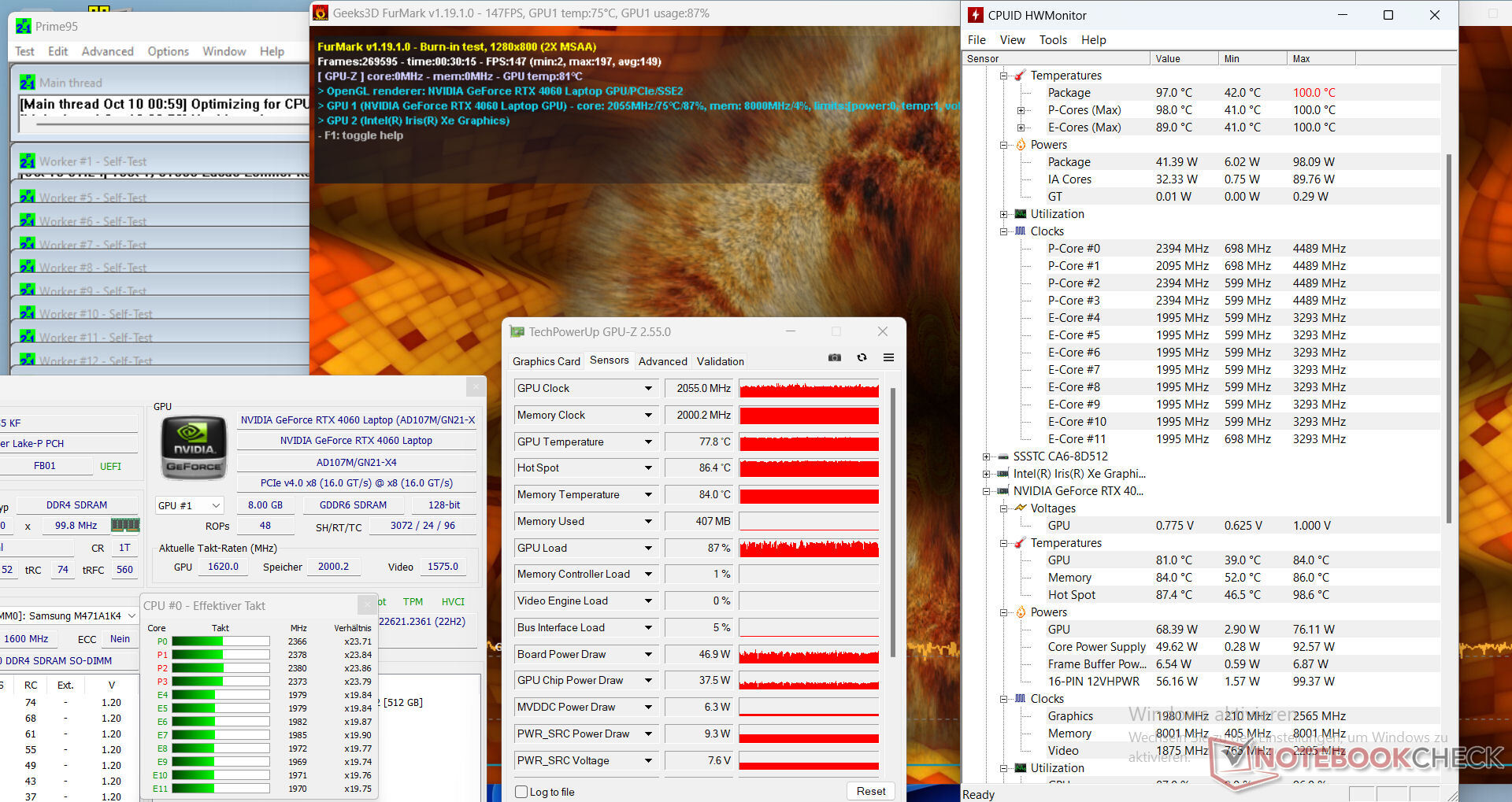
Task: Click Main thread window icon in Prime95
Action: click(28, 83)
